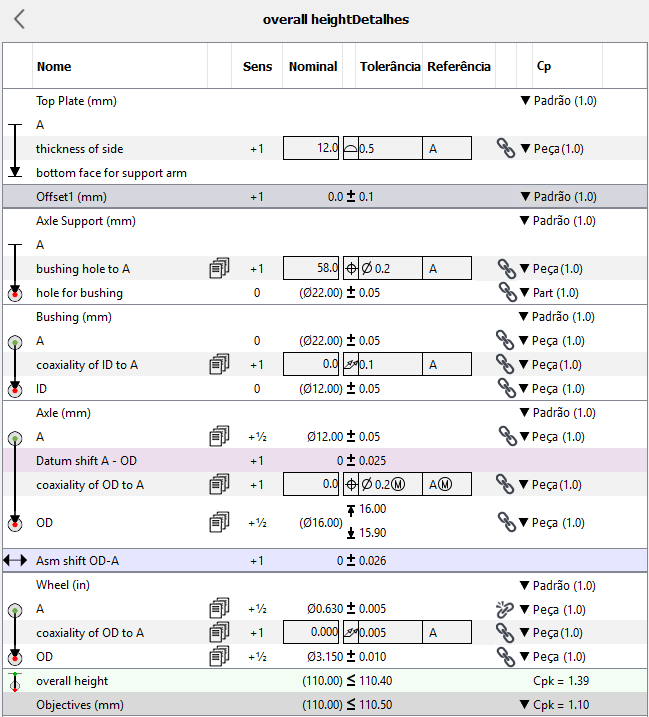Click link icon on Bushing A row
The height and width of the screenshot is (717, 649).
click(505, 340)
